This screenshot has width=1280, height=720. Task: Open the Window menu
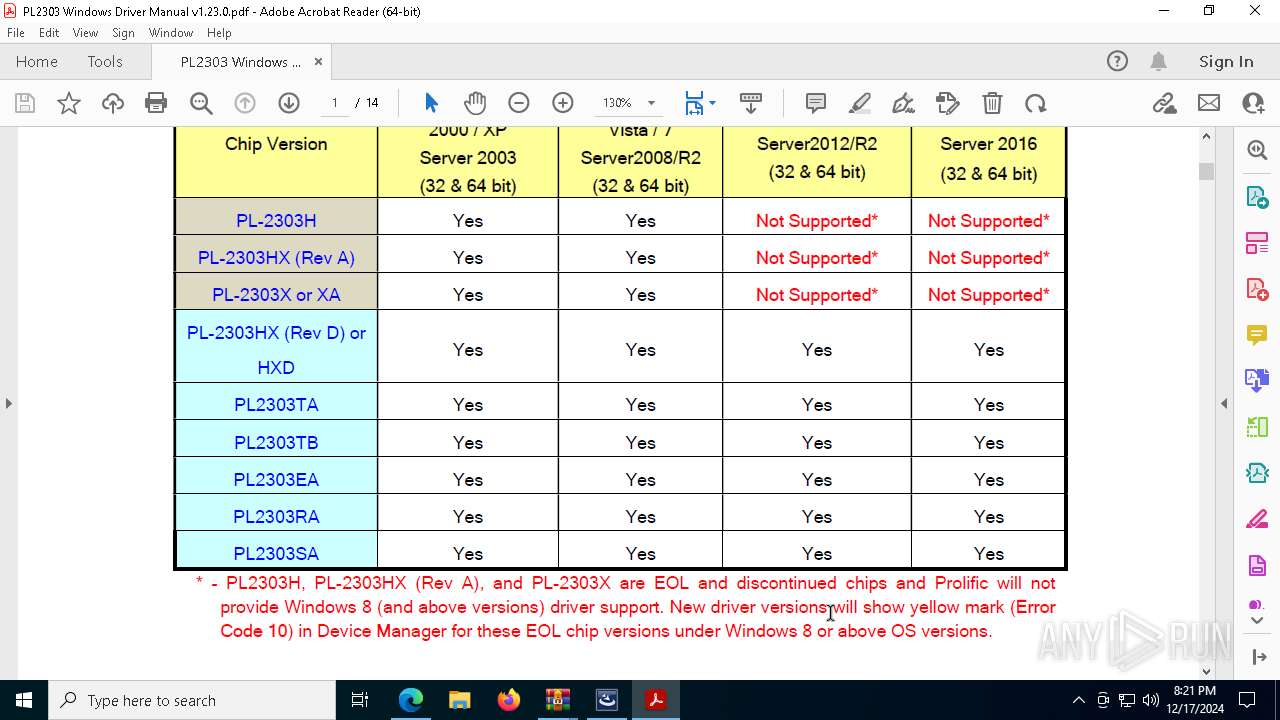pyautogui.click(x=171, y=33)
